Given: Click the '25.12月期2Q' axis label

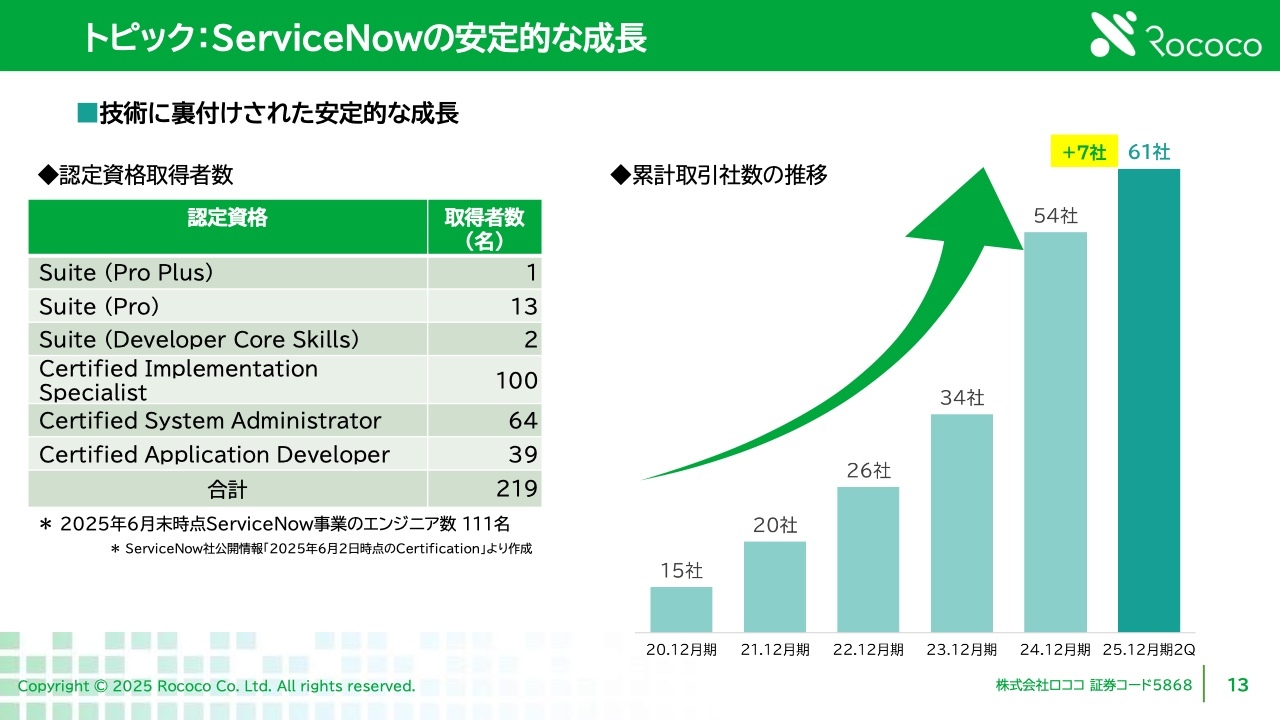Looking at the screenshot, I should (x=1149, y=649).
